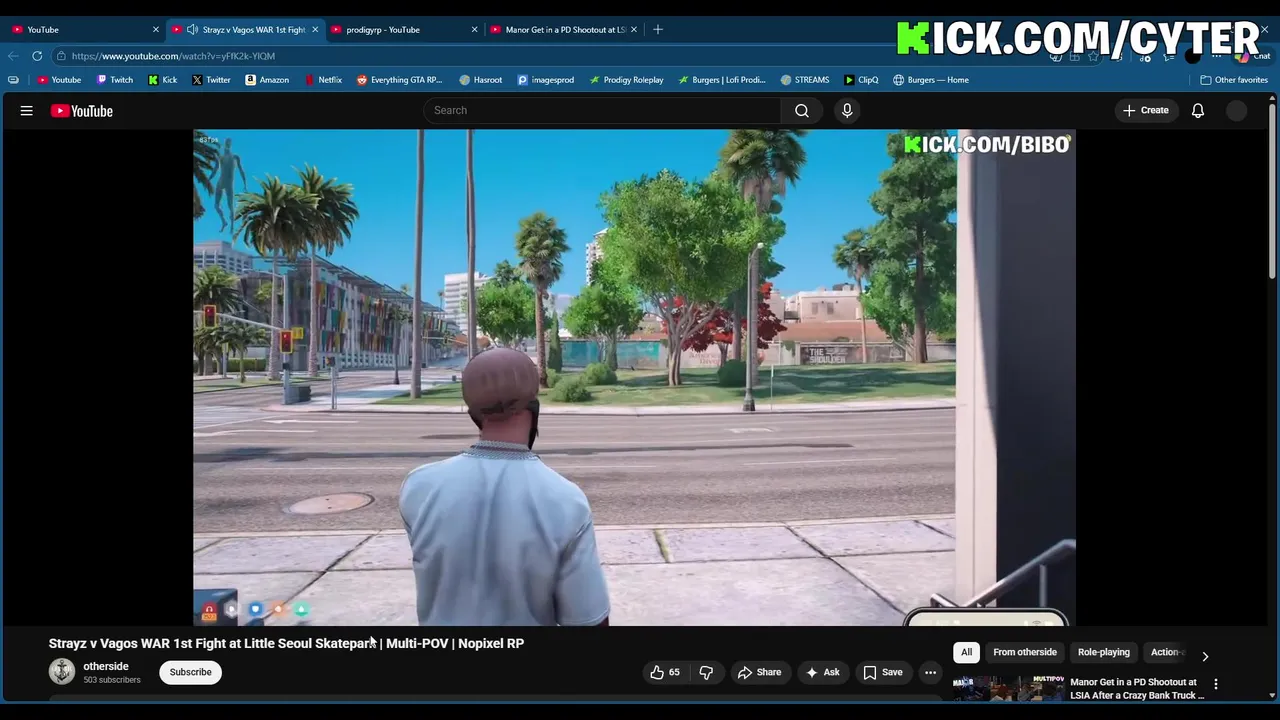
Task: Click the search magnifier button
Action: click(802, 110)
